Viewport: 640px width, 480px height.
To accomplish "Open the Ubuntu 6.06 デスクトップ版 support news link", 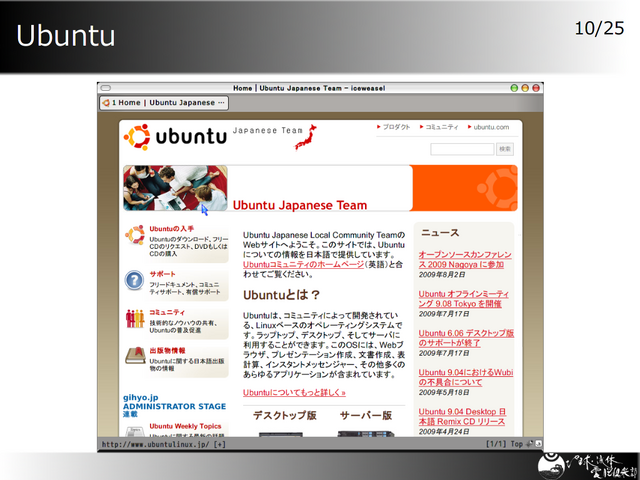I will pyautogui.click(x=465, y=338).
